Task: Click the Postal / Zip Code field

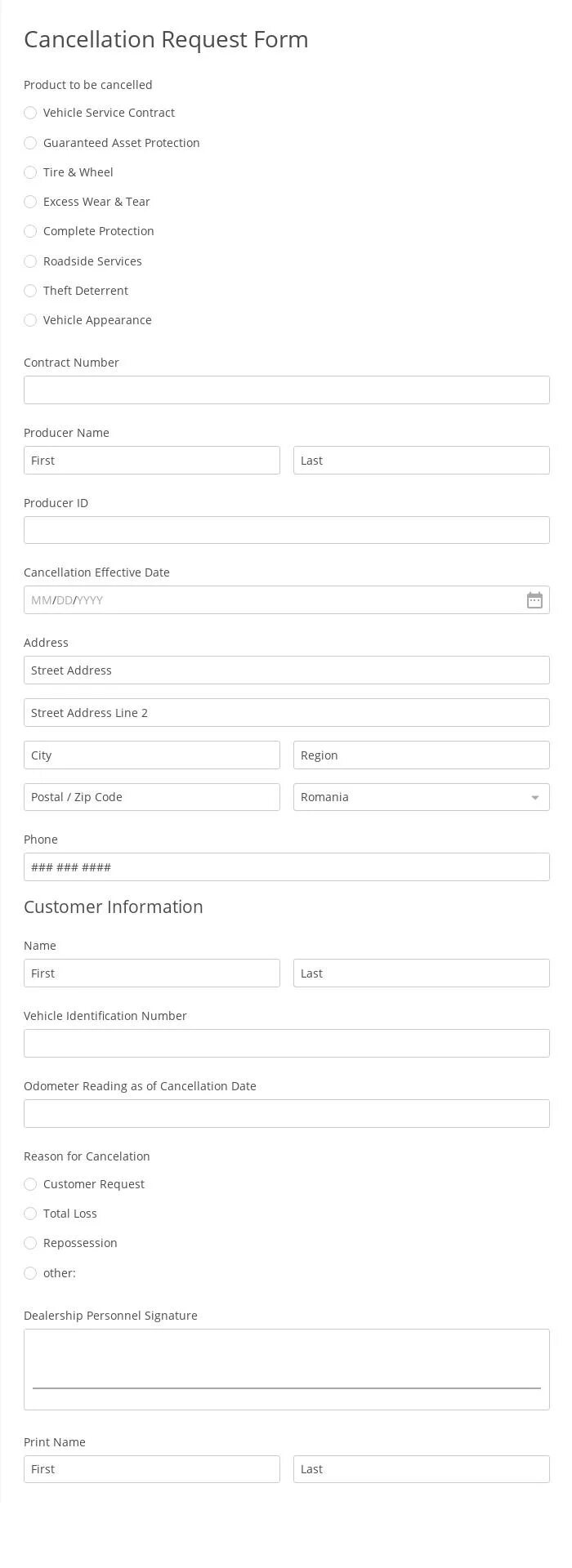Action: coord(151,797)
